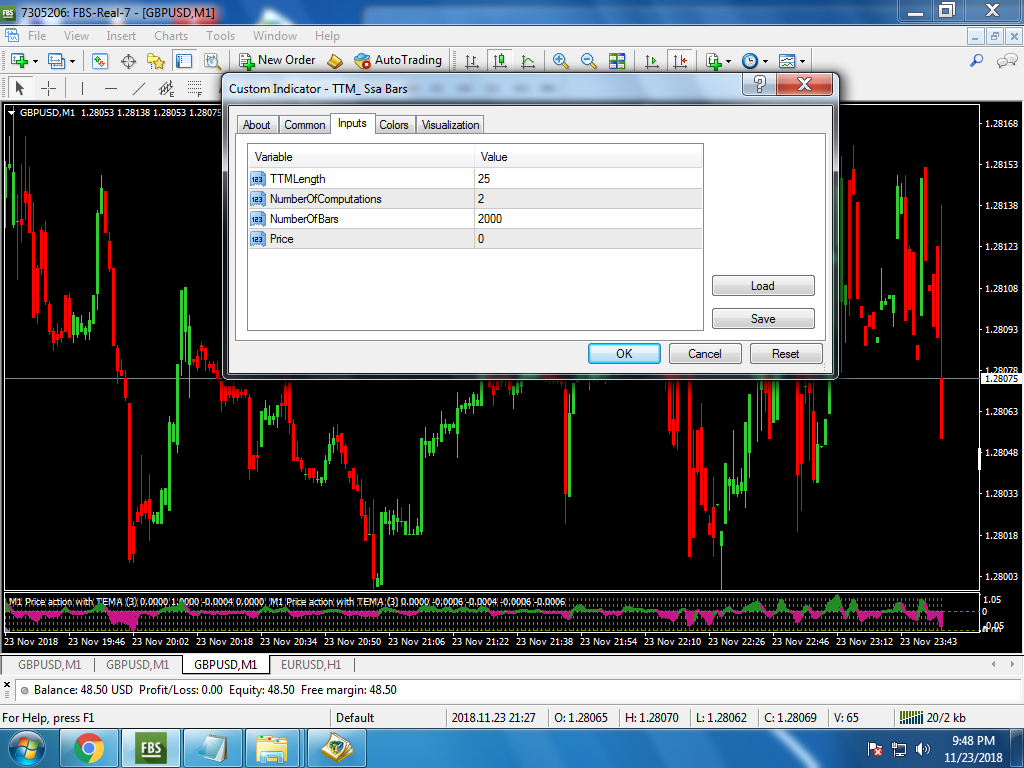
Task: Select the Price variable row
Action: pos(475,239)
